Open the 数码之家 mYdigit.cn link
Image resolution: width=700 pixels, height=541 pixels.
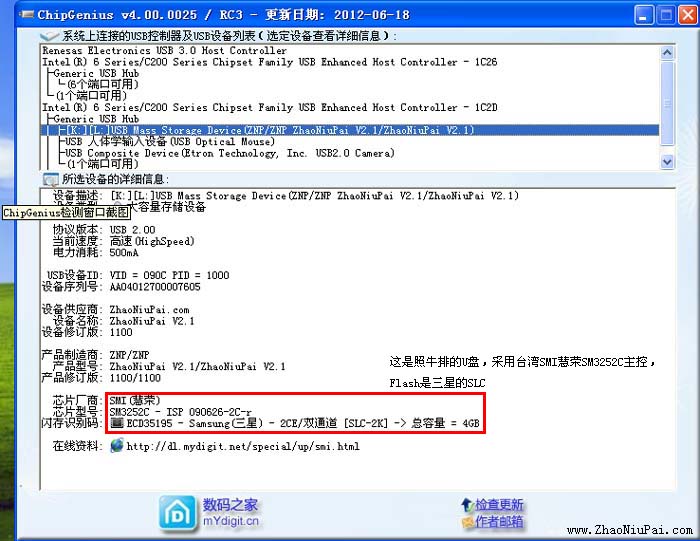[231, 512]
